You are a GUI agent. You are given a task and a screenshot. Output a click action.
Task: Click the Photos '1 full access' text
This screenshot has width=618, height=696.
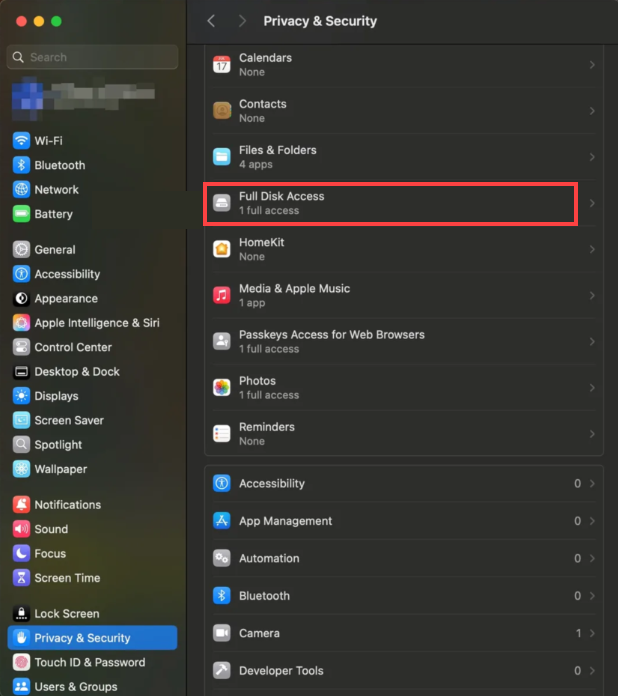click(269, 395)
